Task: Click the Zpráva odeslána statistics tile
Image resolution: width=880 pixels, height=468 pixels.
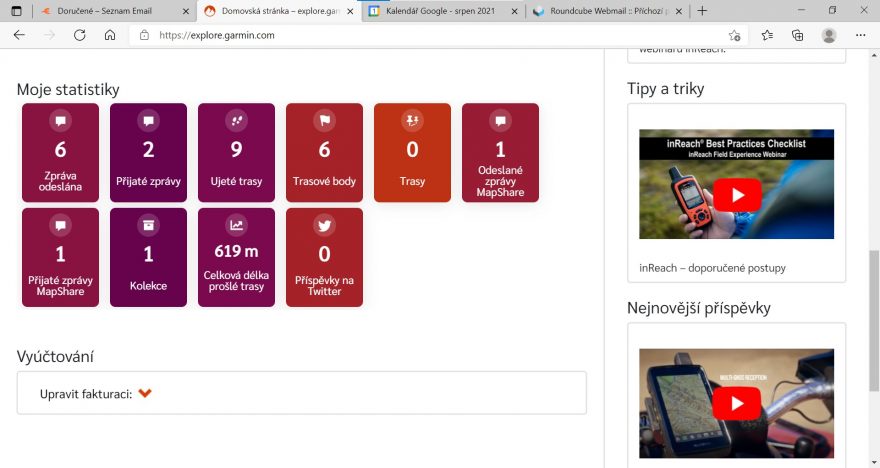Action: click(x=60, y=153)
